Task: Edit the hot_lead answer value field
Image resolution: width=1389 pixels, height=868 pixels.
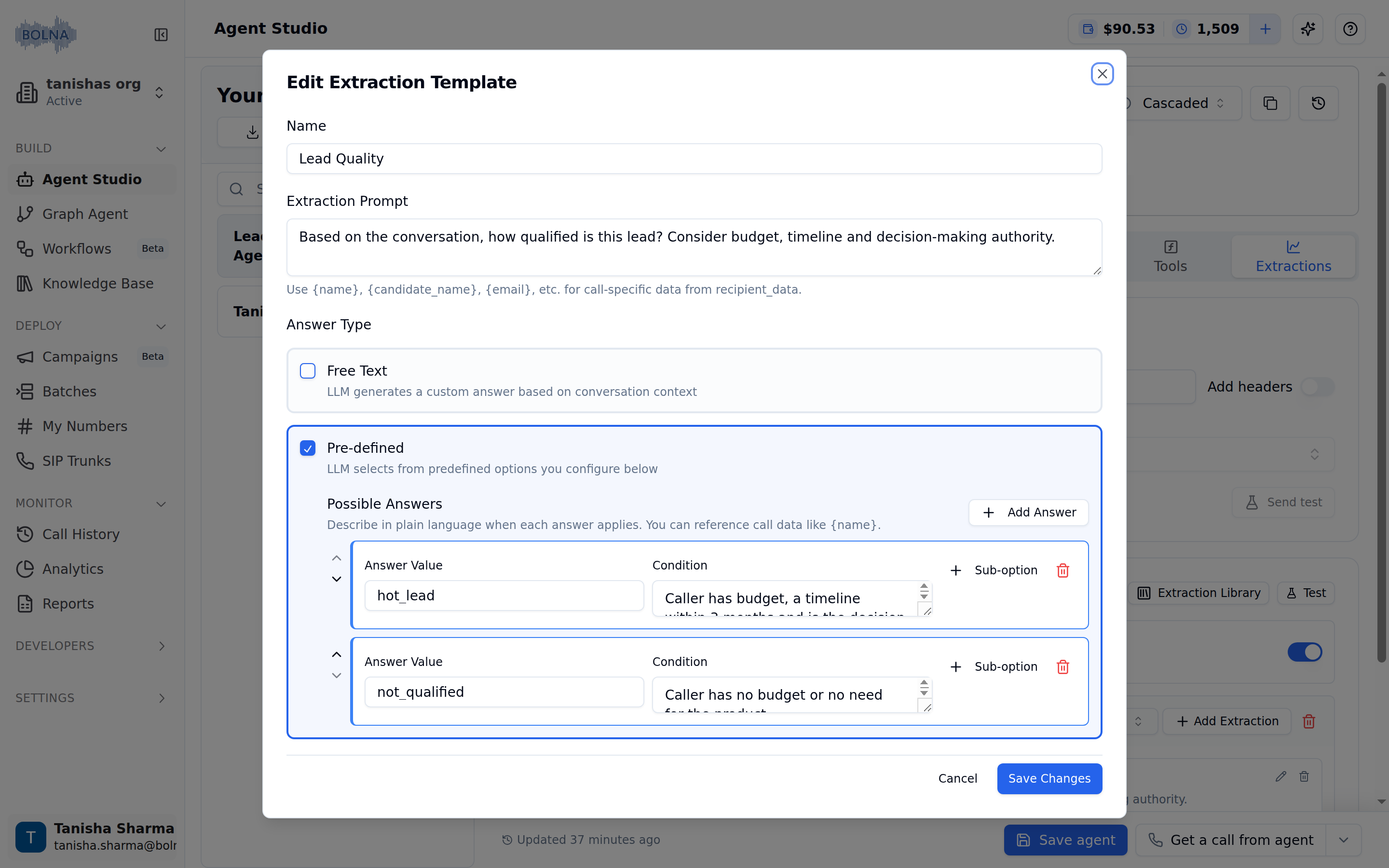Action: (504, 596)
